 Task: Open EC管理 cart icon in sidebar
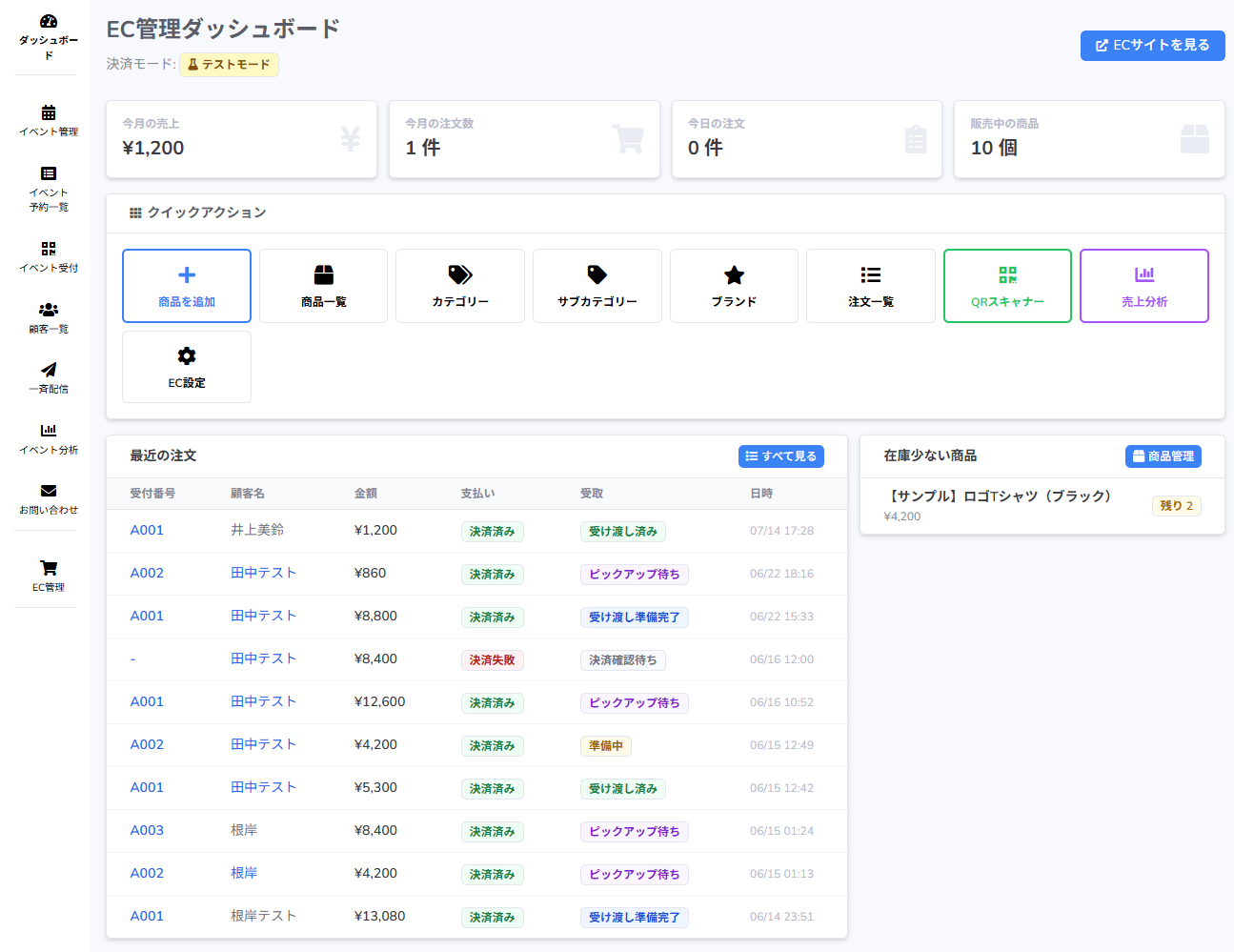49,568
